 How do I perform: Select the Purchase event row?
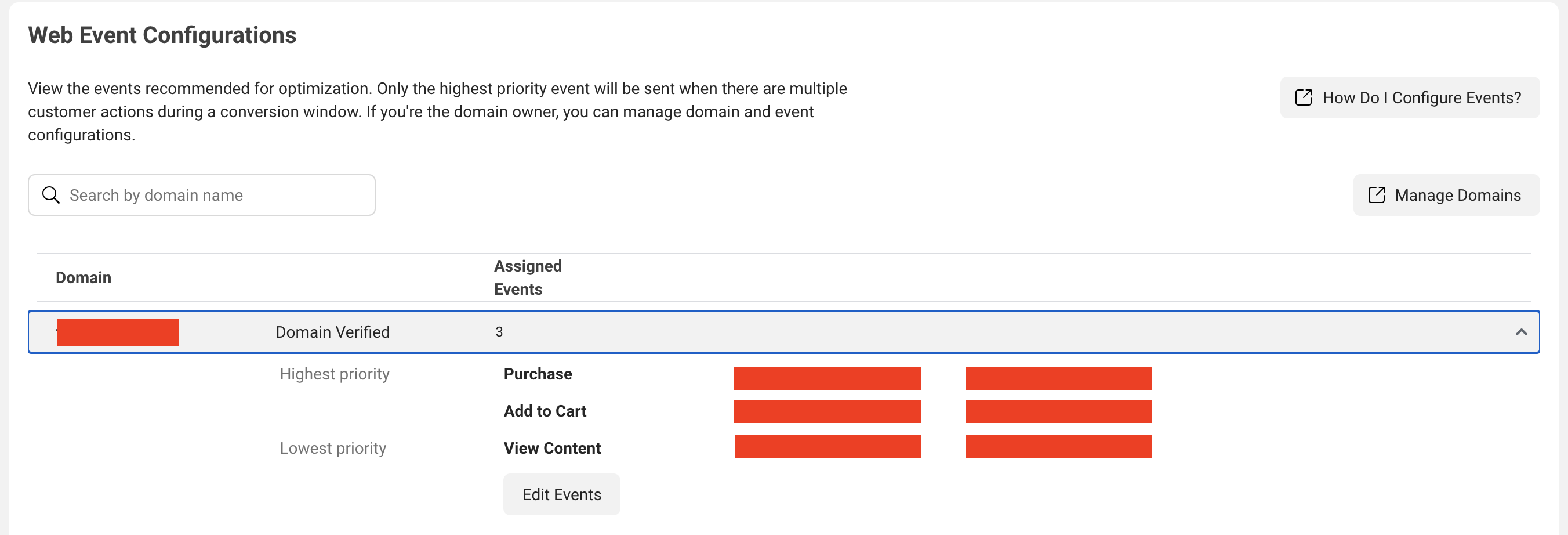click(x=538, y=374)
